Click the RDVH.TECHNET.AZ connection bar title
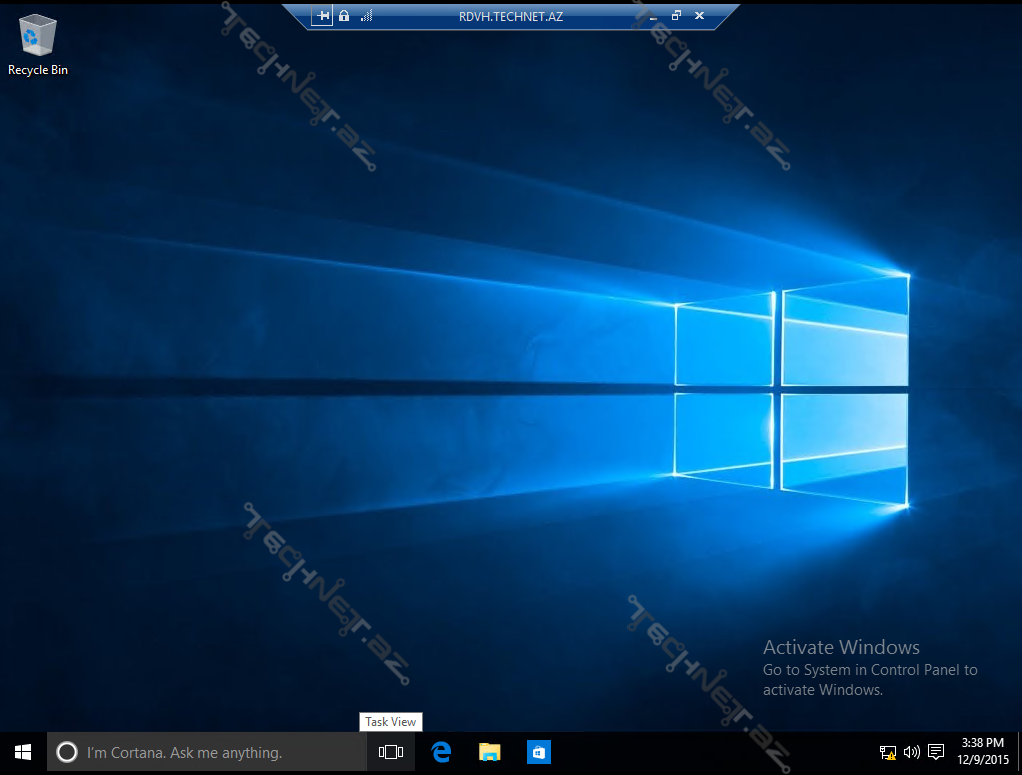Viewport: 1022px width, 775px height. 511,16
